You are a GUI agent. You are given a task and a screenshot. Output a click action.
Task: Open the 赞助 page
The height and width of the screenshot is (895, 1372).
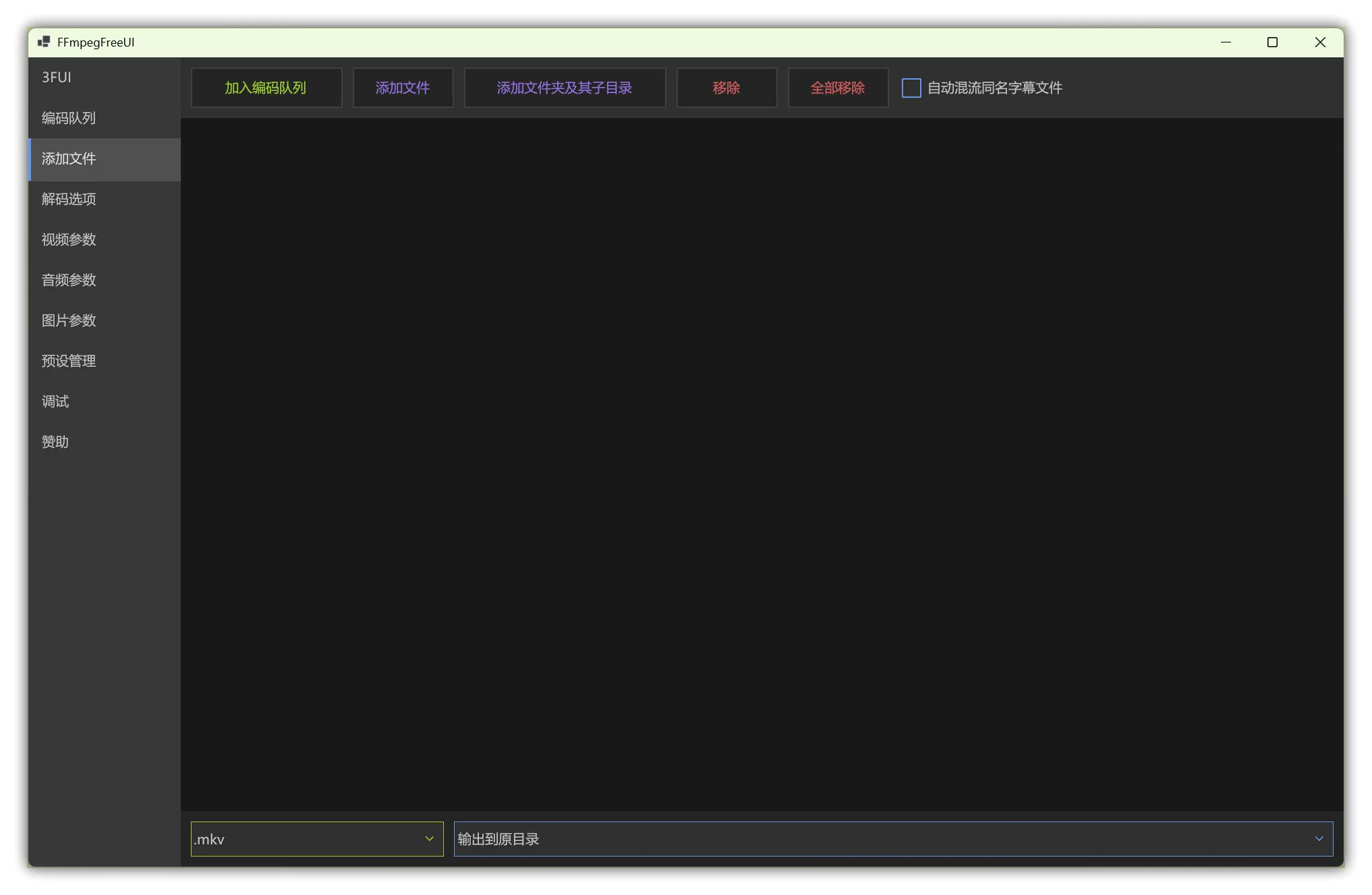pyautogui.click(x=105, y=442)
